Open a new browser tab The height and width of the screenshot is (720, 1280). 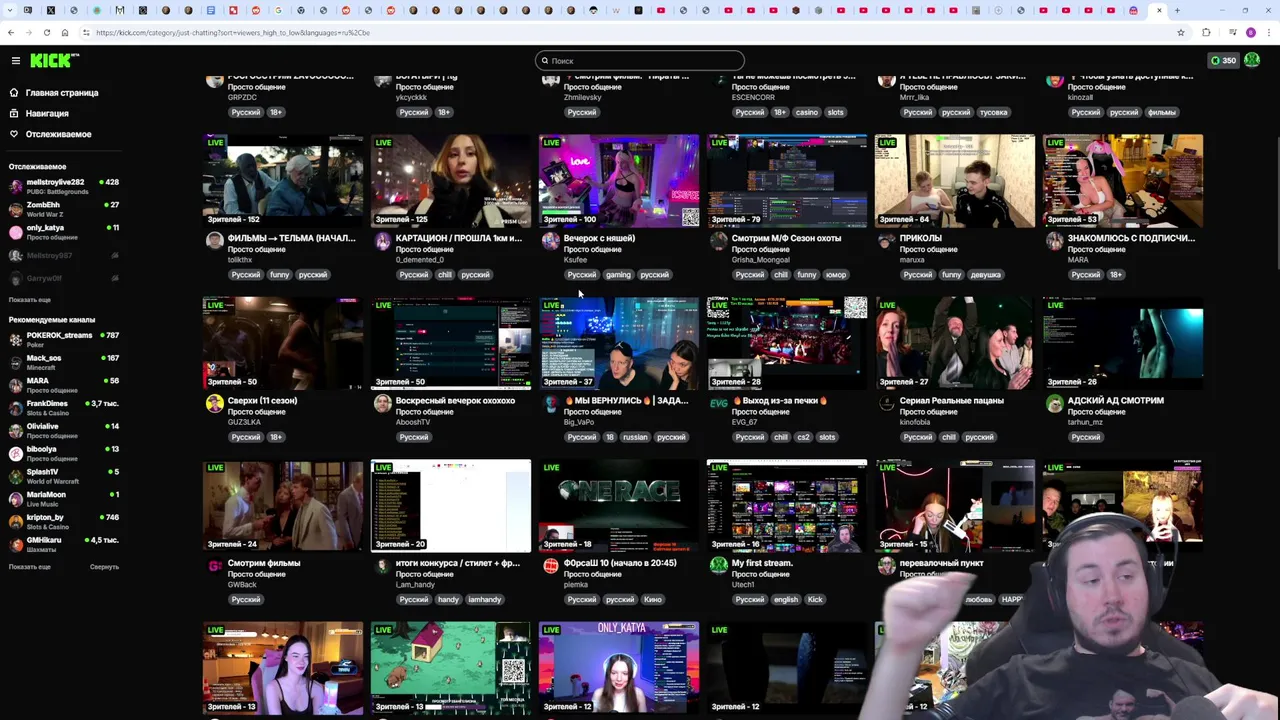1178,10
